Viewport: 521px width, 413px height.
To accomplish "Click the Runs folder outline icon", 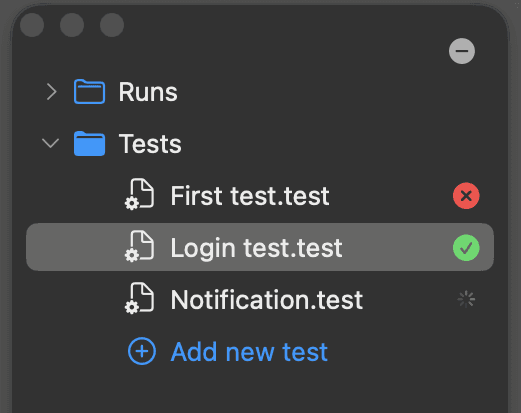I will click(x=89, y=92).
